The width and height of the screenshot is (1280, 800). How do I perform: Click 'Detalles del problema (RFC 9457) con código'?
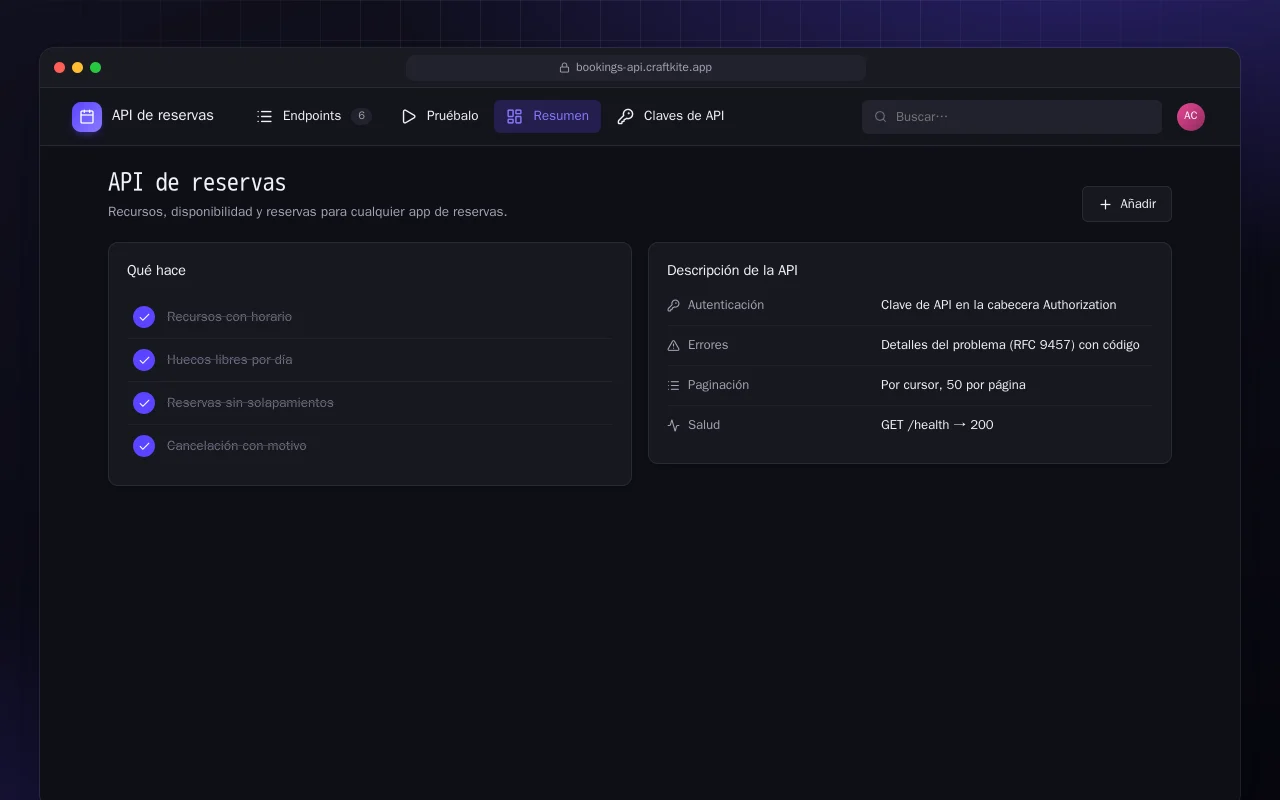pos(1010,345)
